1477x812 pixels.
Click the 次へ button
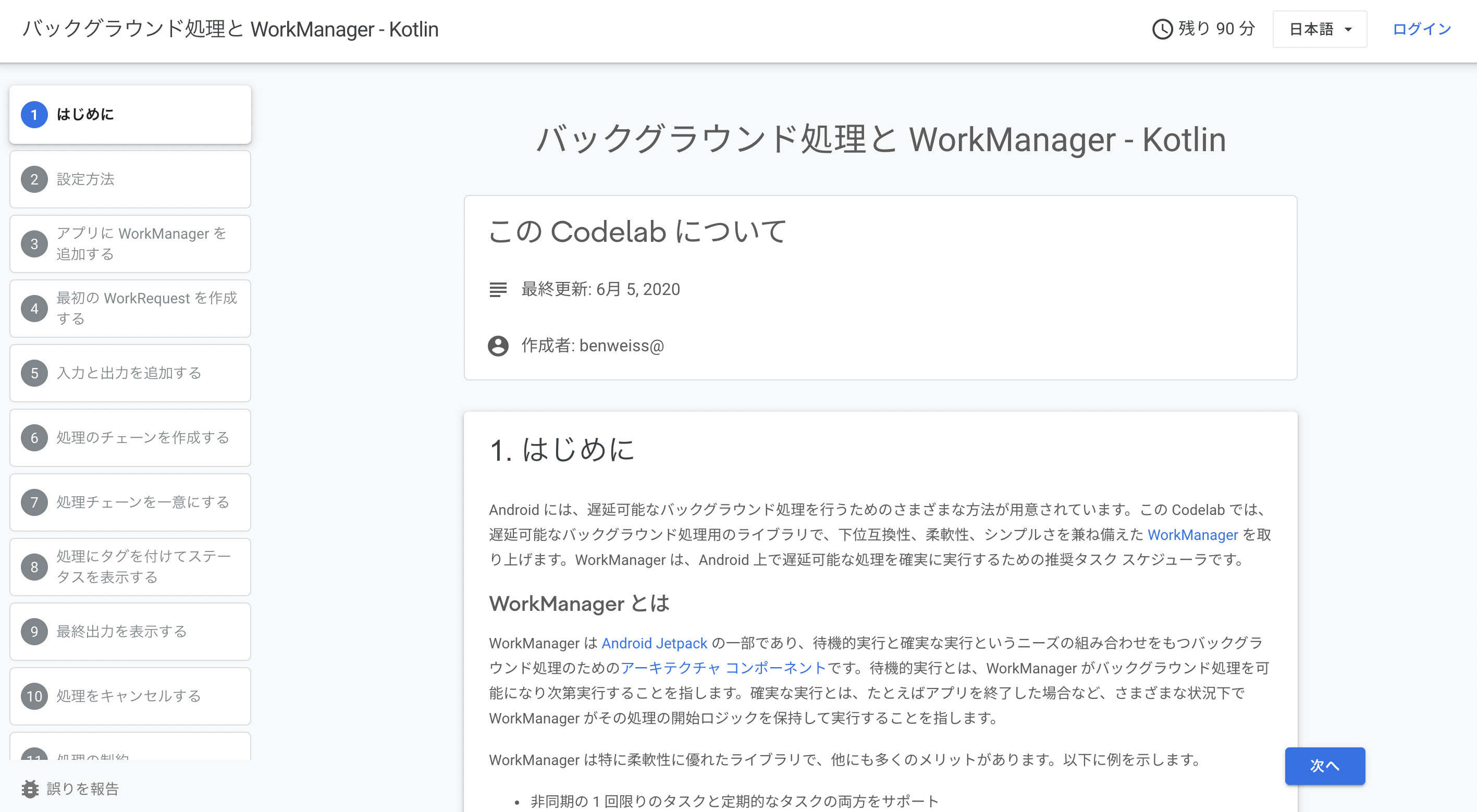coord(1325,766)
